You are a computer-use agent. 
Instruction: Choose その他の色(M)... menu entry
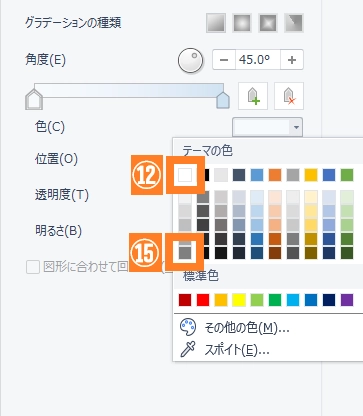click(247, 328)
